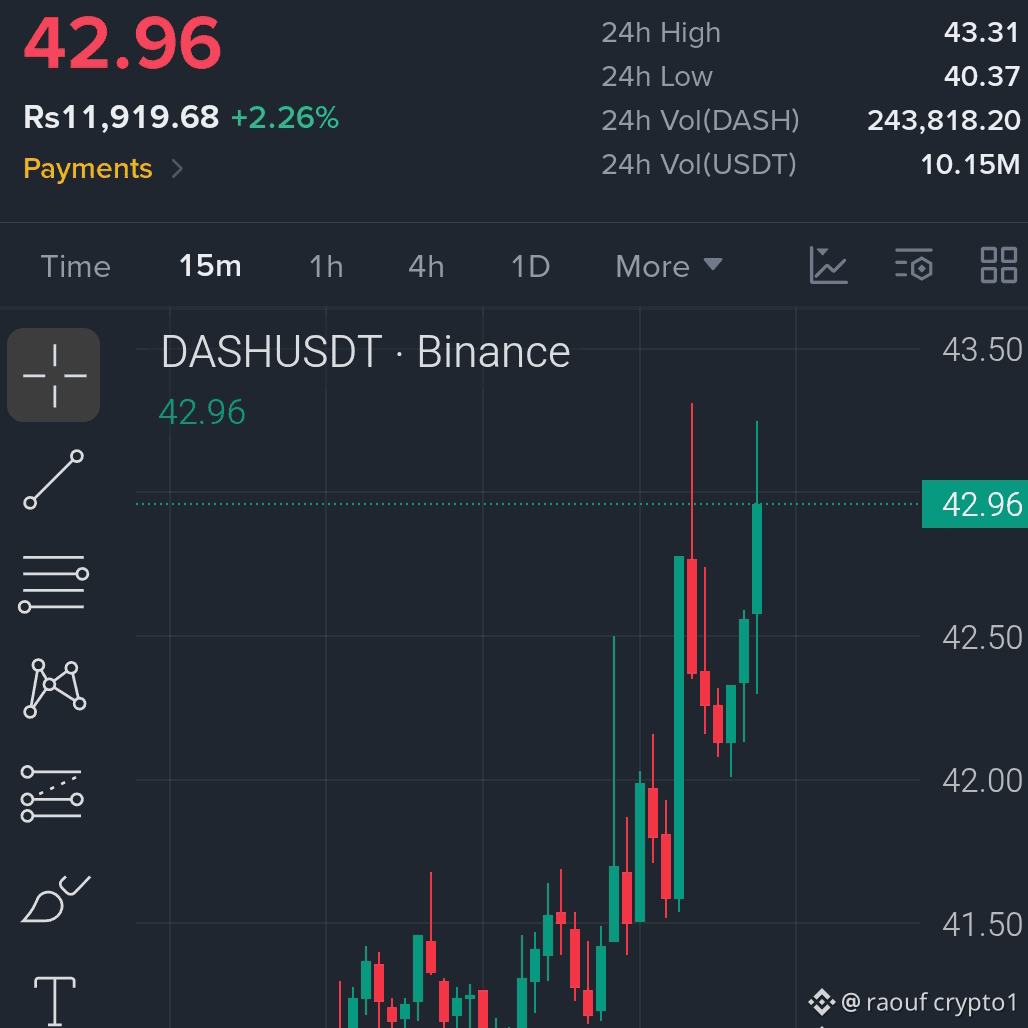Click the 24h High value 43.31
Screen dimensions: 1028x1028
coord(981,32)
